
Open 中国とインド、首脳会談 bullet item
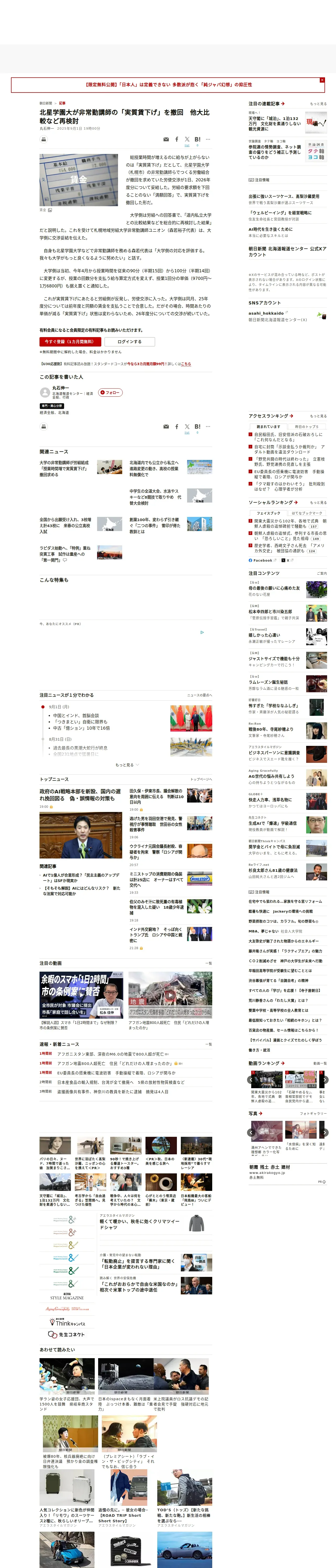(76, 716)
